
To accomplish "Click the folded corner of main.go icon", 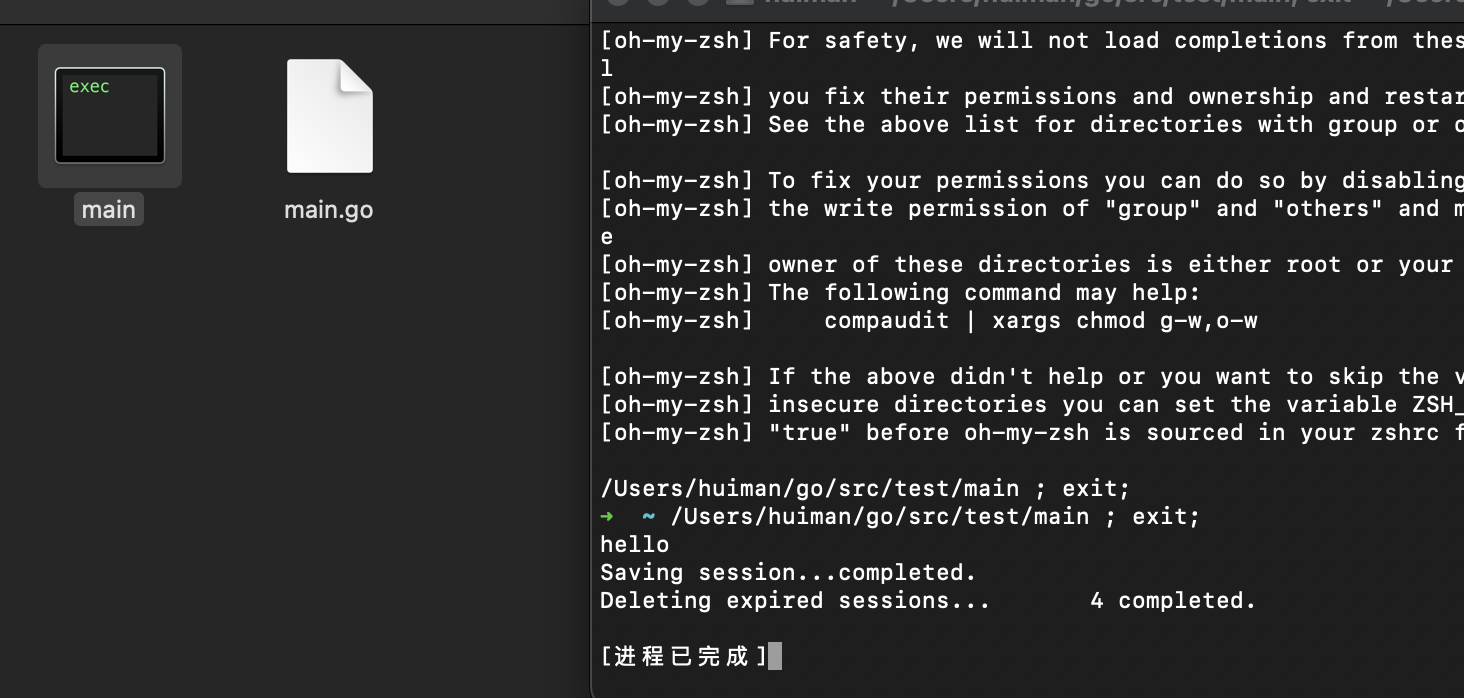I will (x=356, y=75).
